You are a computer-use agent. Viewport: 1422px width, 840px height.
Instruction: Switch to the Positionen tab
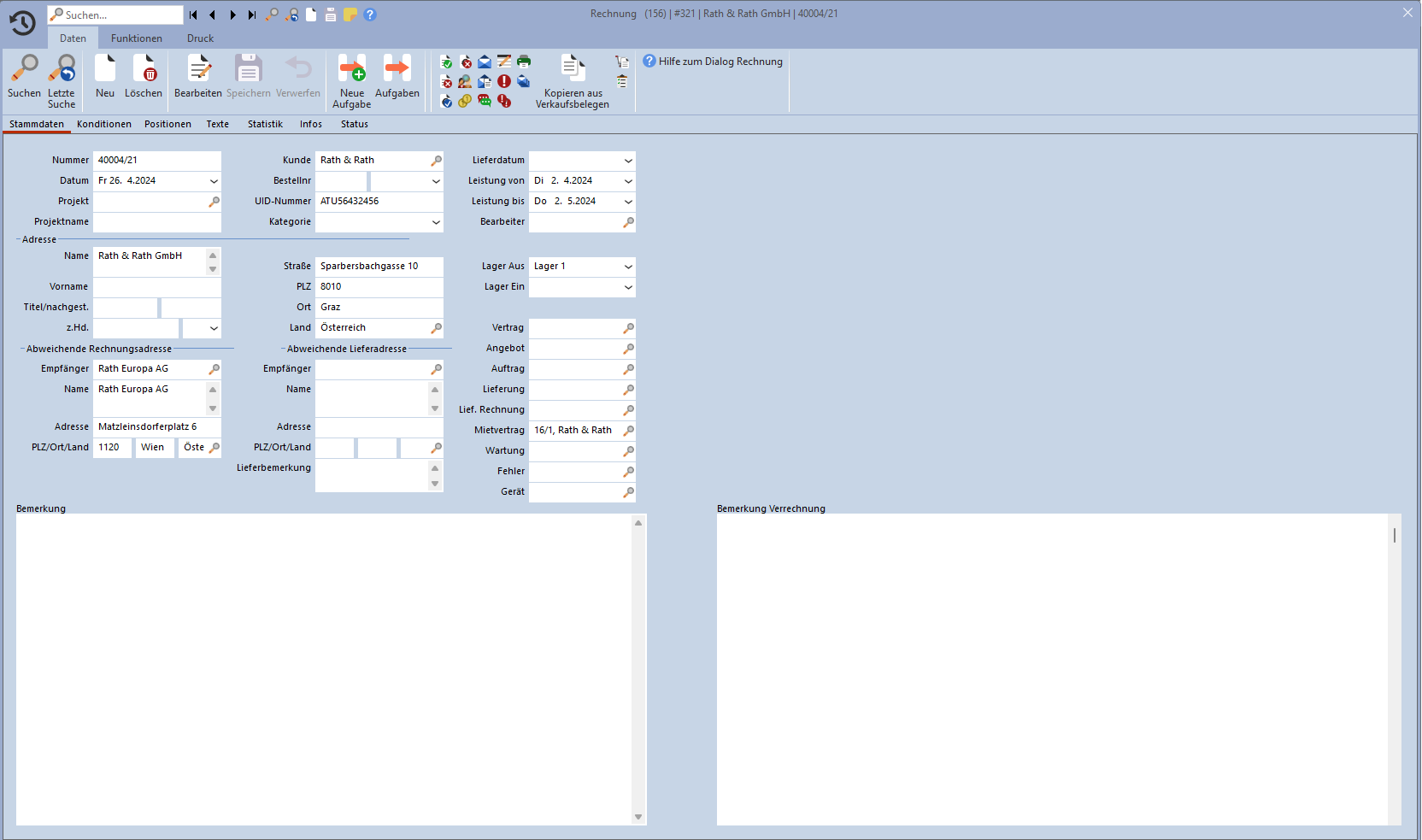tap(167, 125)
